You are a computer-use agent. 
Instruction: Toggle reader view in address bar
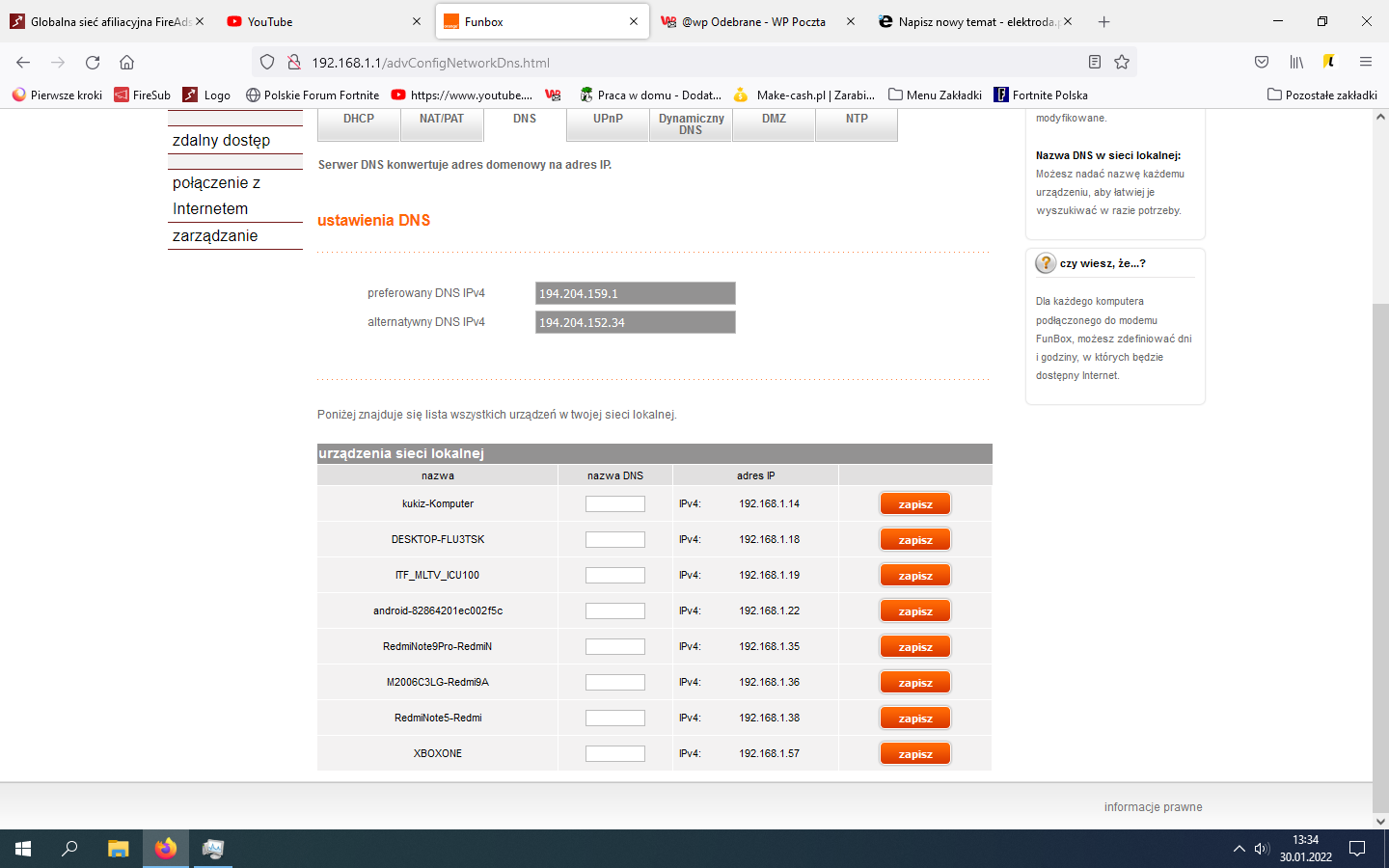[1095, 63]
